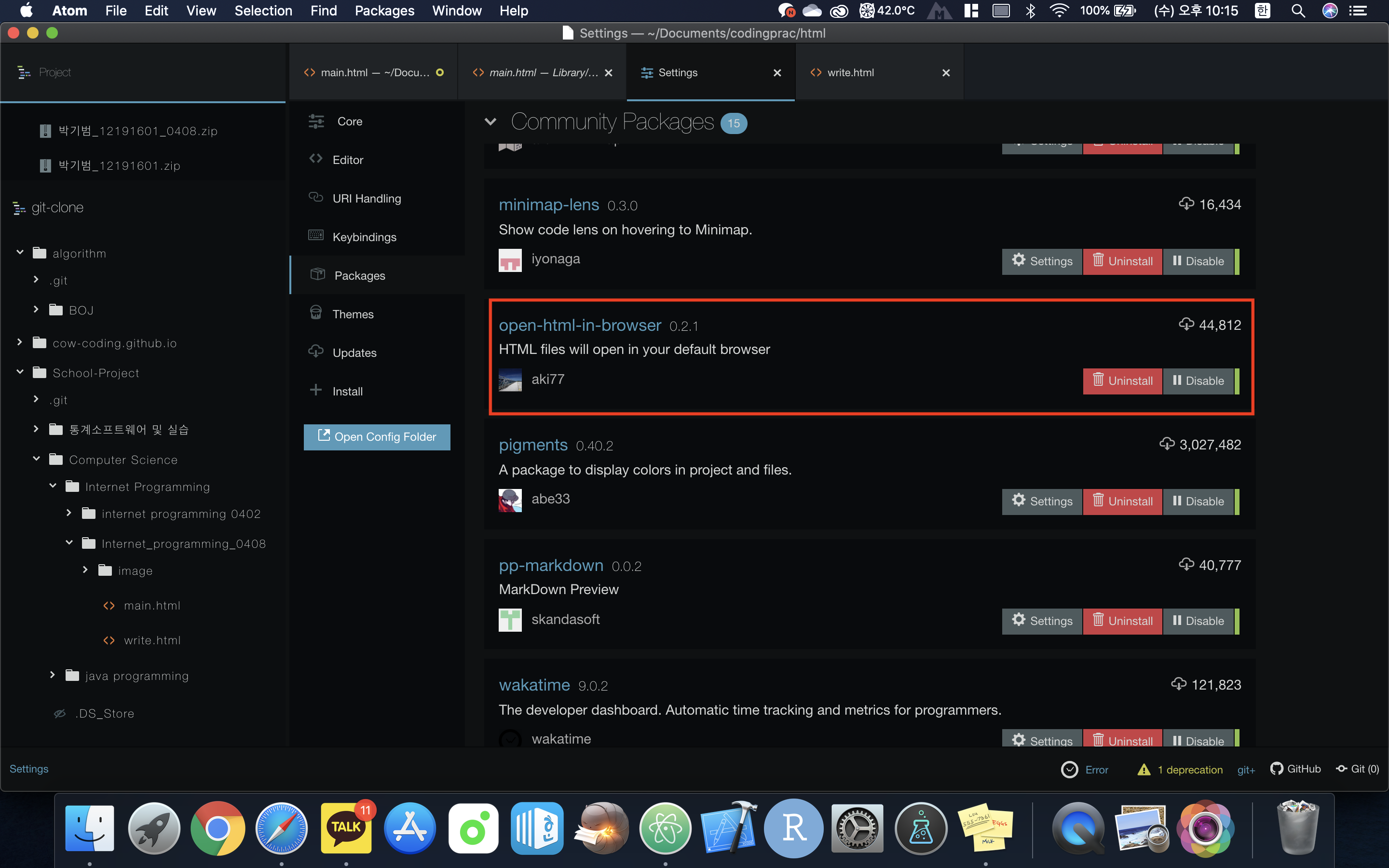The image size is (1389, 868).
Task: Open GitHub panel from status bar
Action: click(x=1296, y=769)
